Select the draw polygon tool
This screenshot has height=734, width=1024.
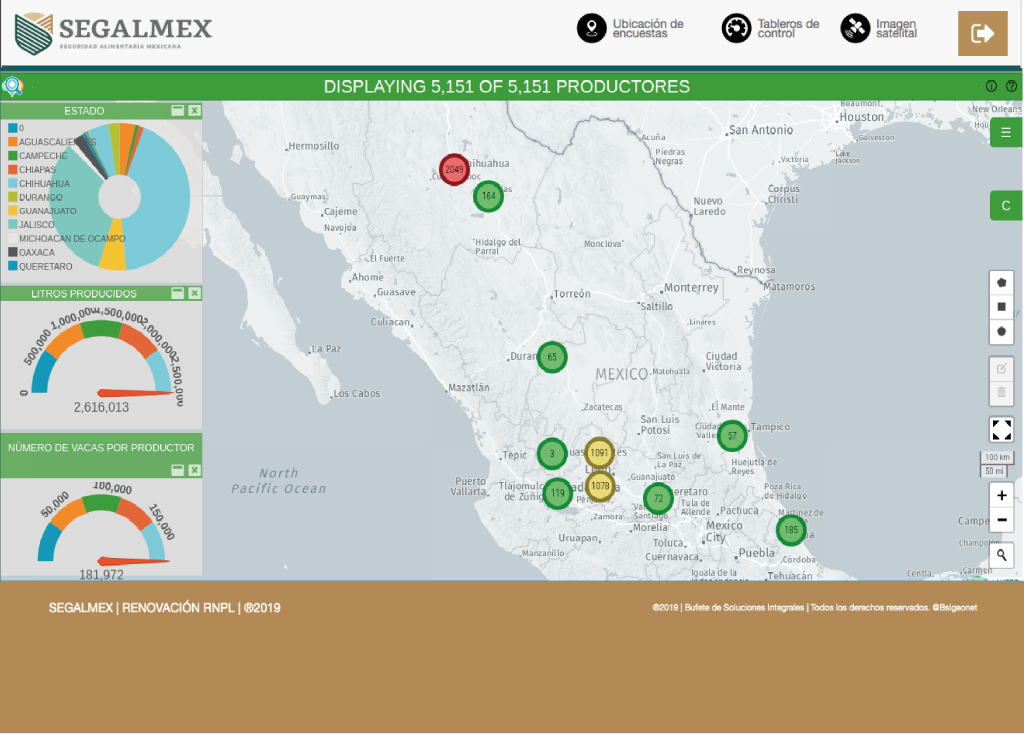pos(1001,283)
